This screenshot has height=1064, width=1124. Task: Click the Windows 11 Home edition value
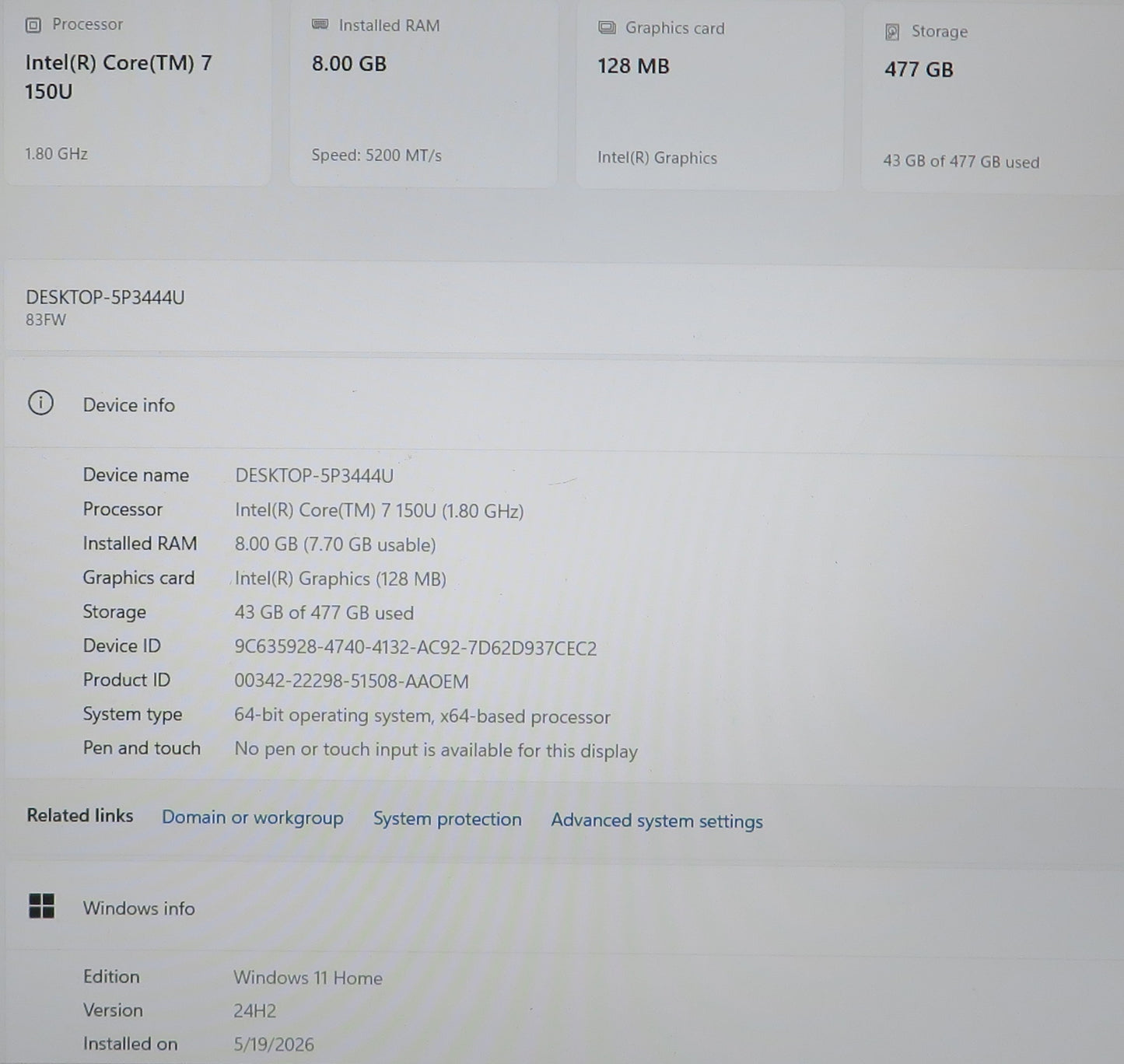click(308, 978)
